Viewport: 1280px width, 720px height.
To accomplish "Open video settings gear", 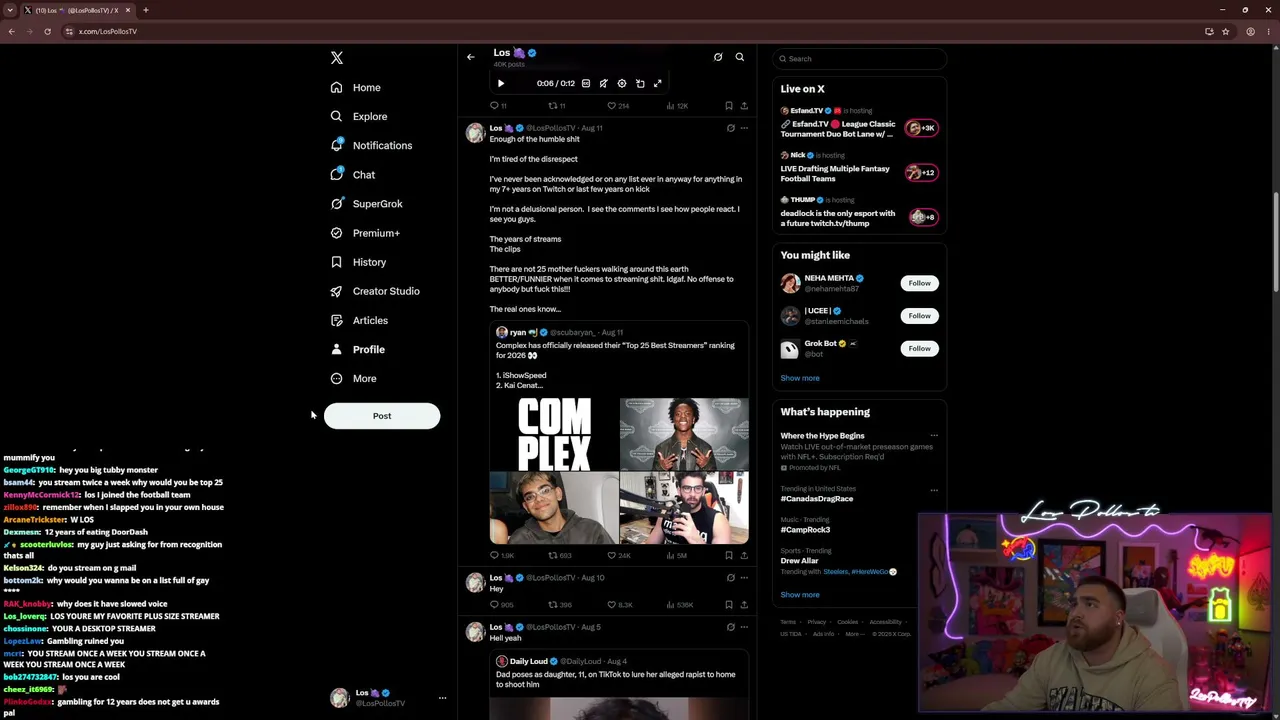I will coord(622,83).
